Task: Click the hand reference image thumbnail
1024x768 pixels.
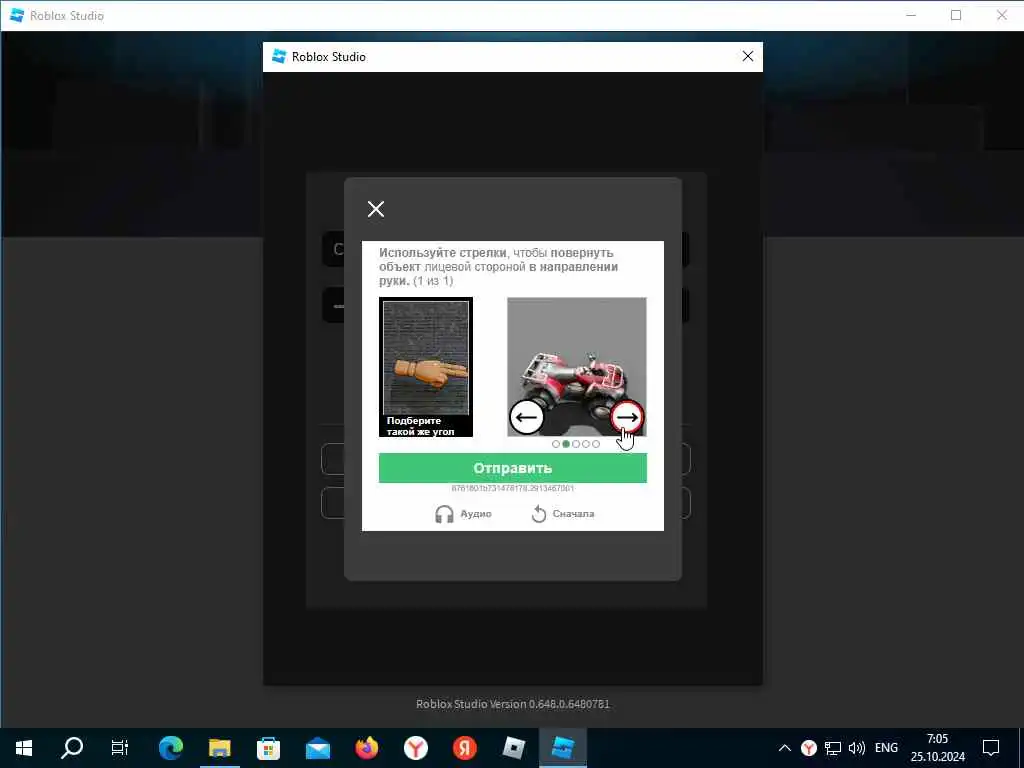Action: pyautogui.click(x=426, y=367)
